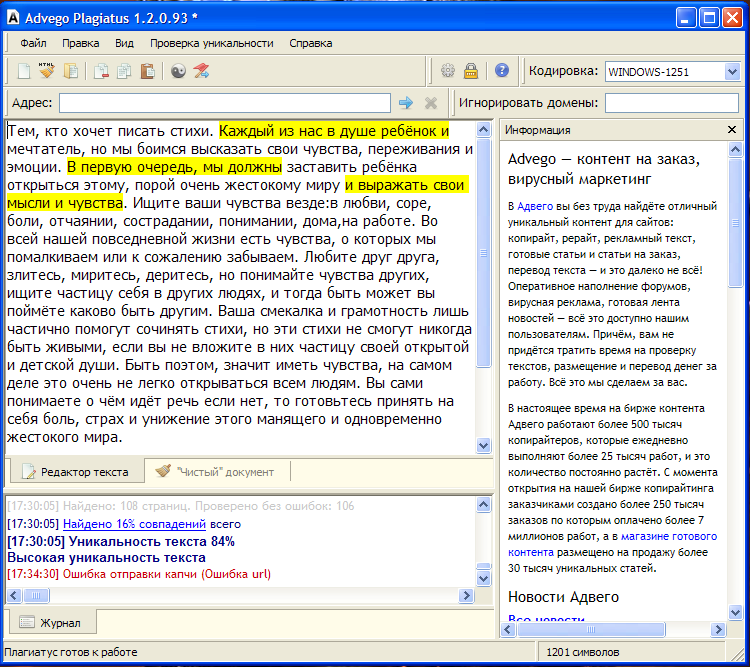Focus the Игнорировать домены field
The image size is (750, 667).
coord(672,103)
